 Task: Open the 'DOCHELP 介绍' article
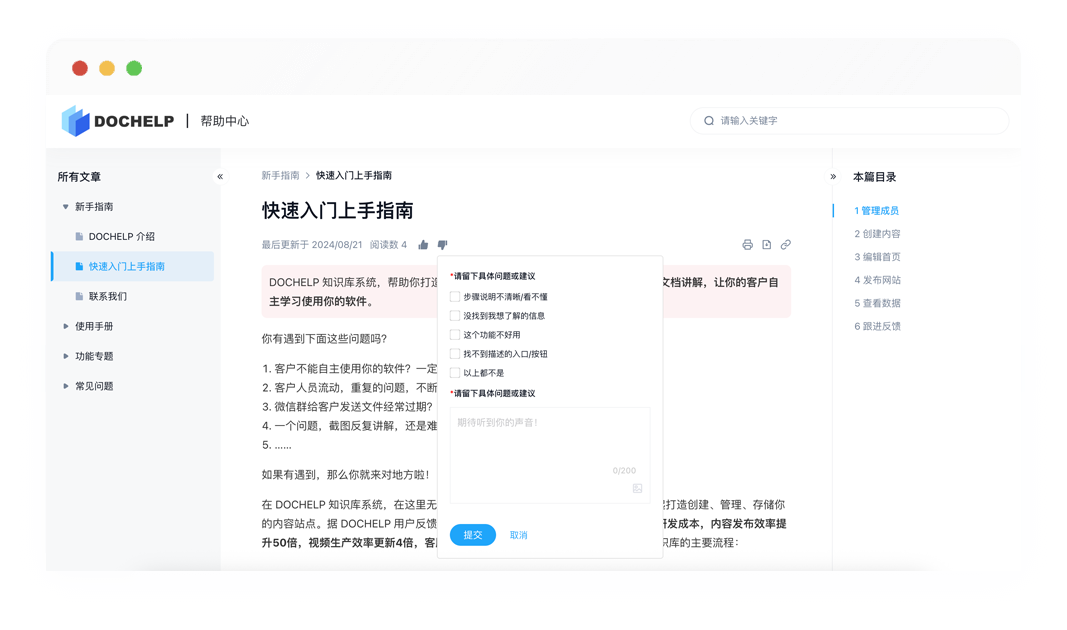point(121,237)
